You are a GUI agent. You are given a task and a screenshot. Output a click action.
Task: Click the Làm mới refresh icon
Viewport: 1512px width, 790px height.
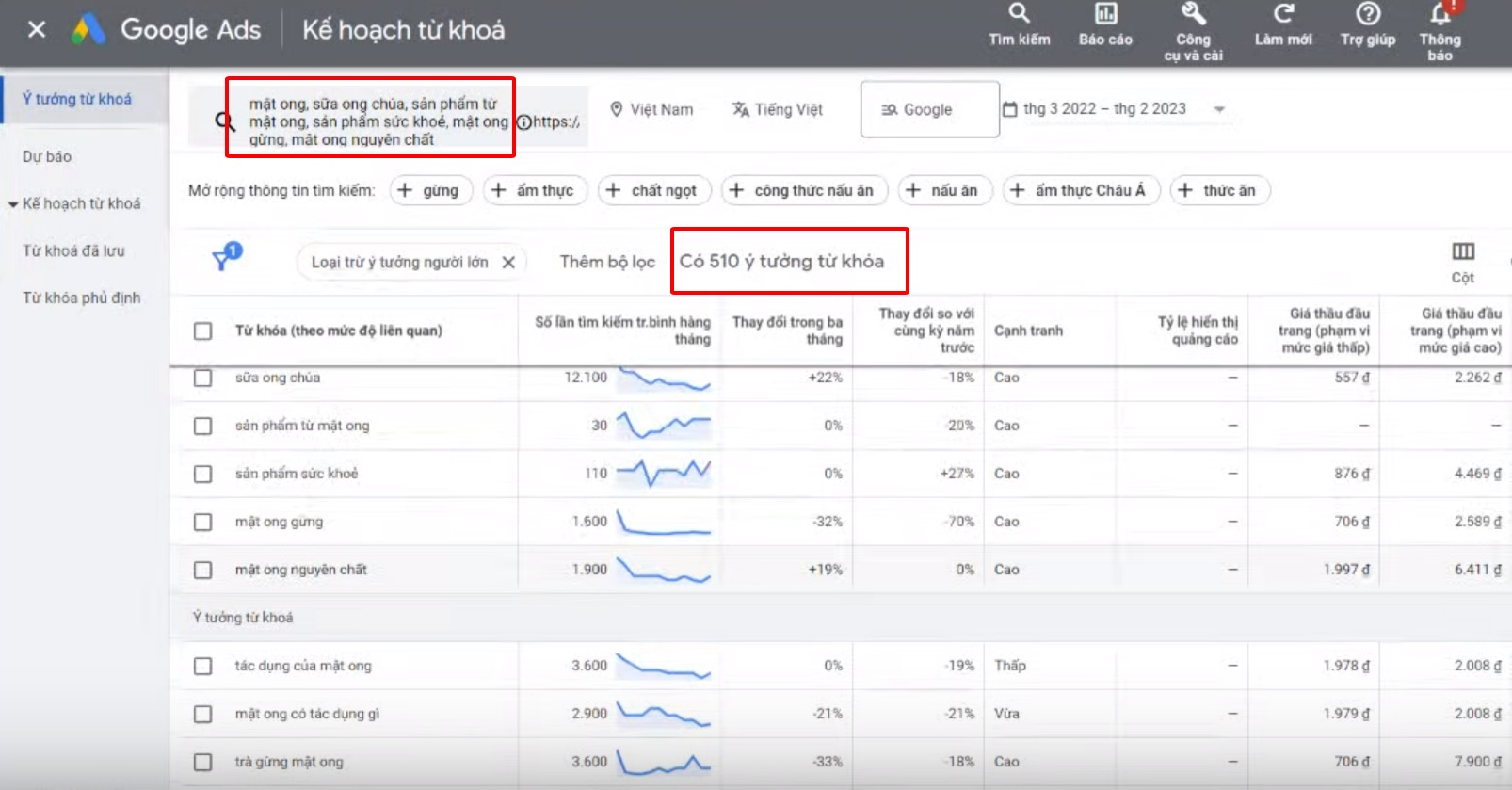[x=1283, y=14]
